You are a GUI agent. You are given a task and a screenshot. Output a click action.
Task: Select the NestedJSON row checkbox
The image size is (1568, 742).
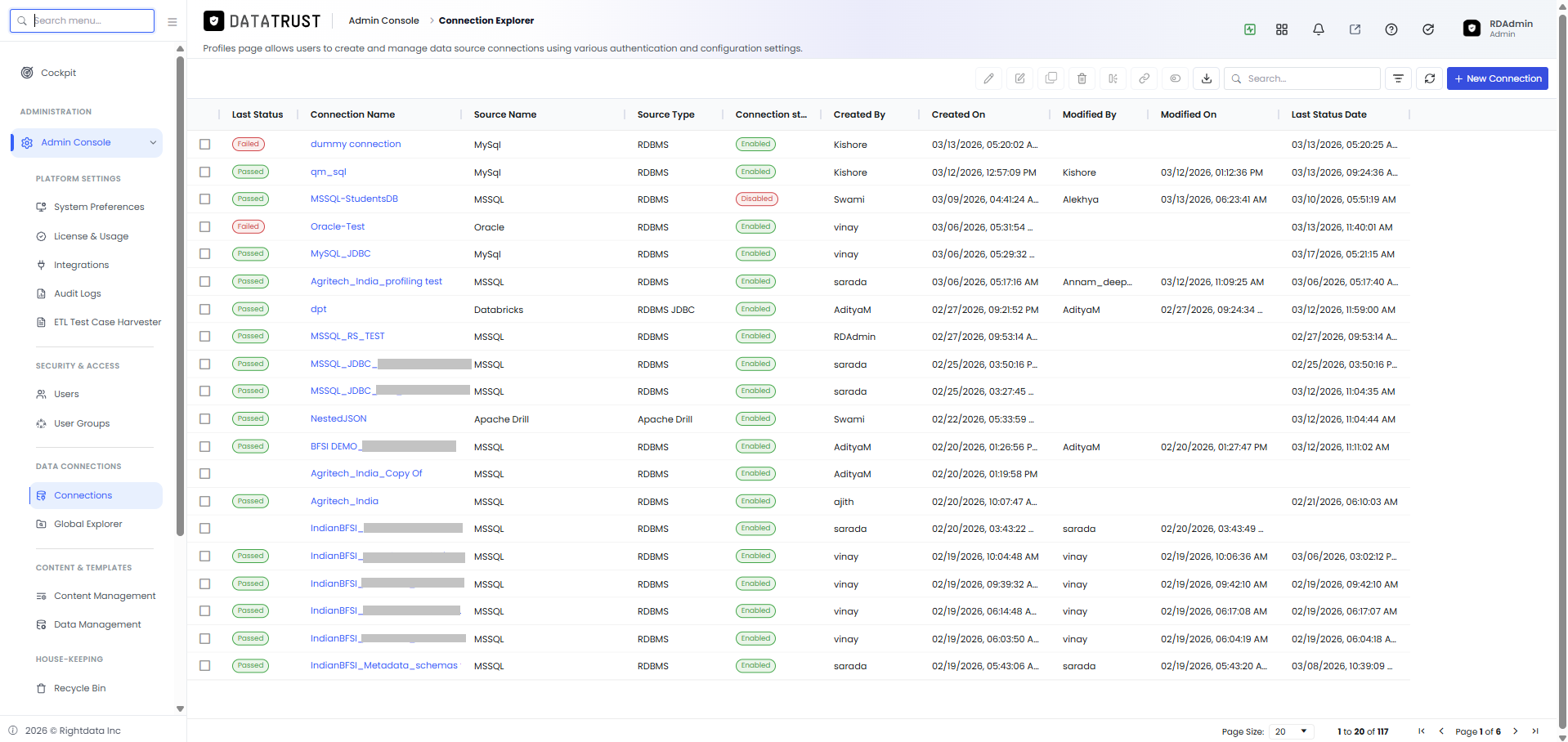205,419
